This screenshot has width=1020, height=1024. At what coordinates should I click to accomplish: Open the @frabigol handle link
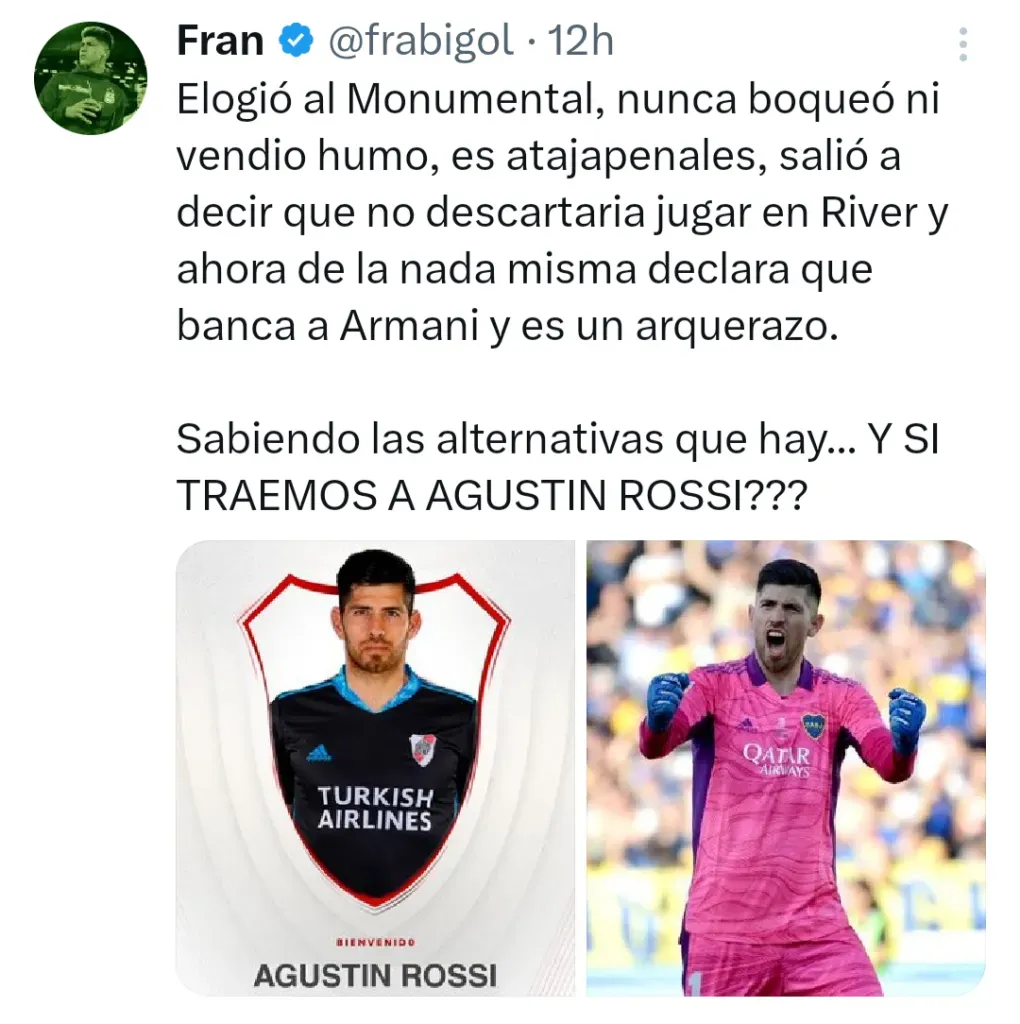421,41
